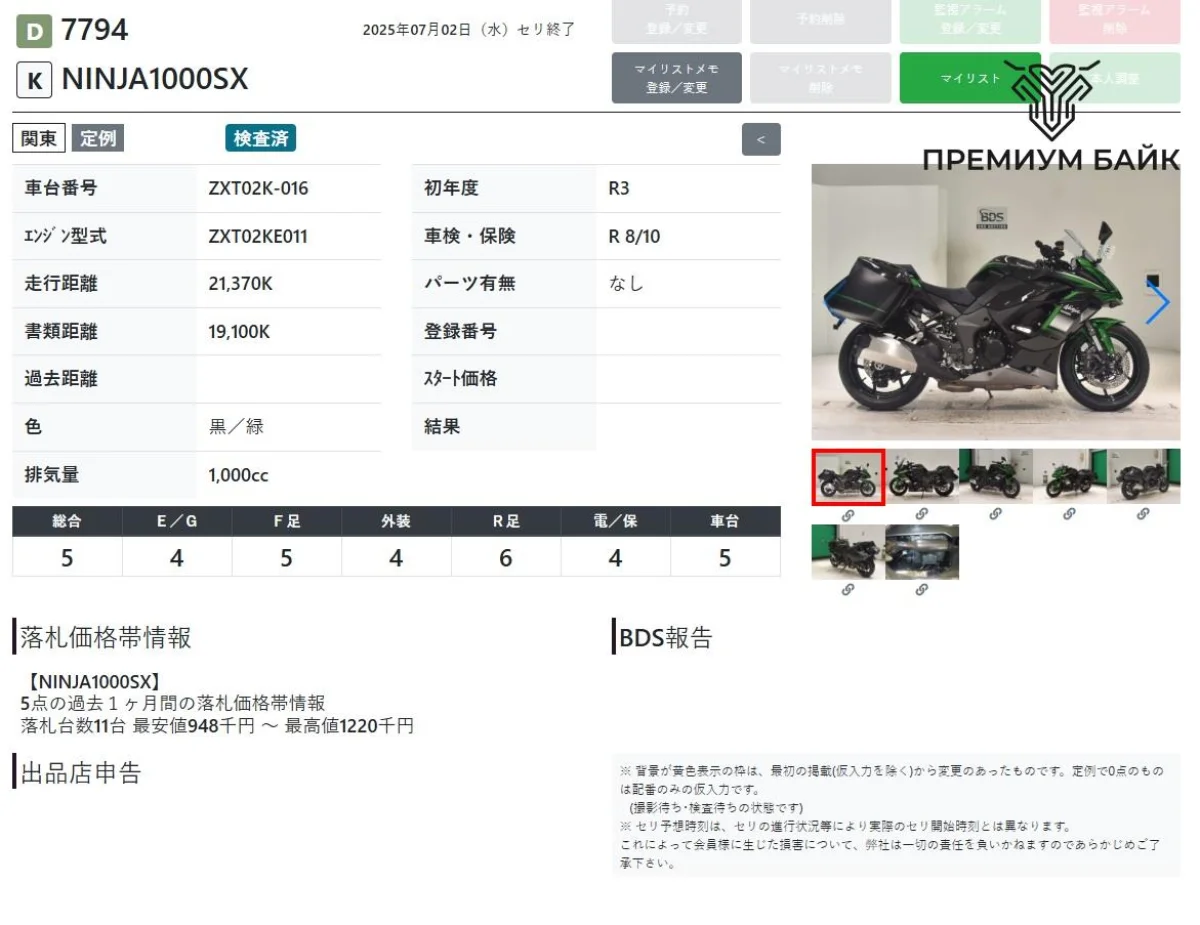Click the link icon under the first thumbnail
Screen dimensions: 1200x925
(x=847, y=514)
